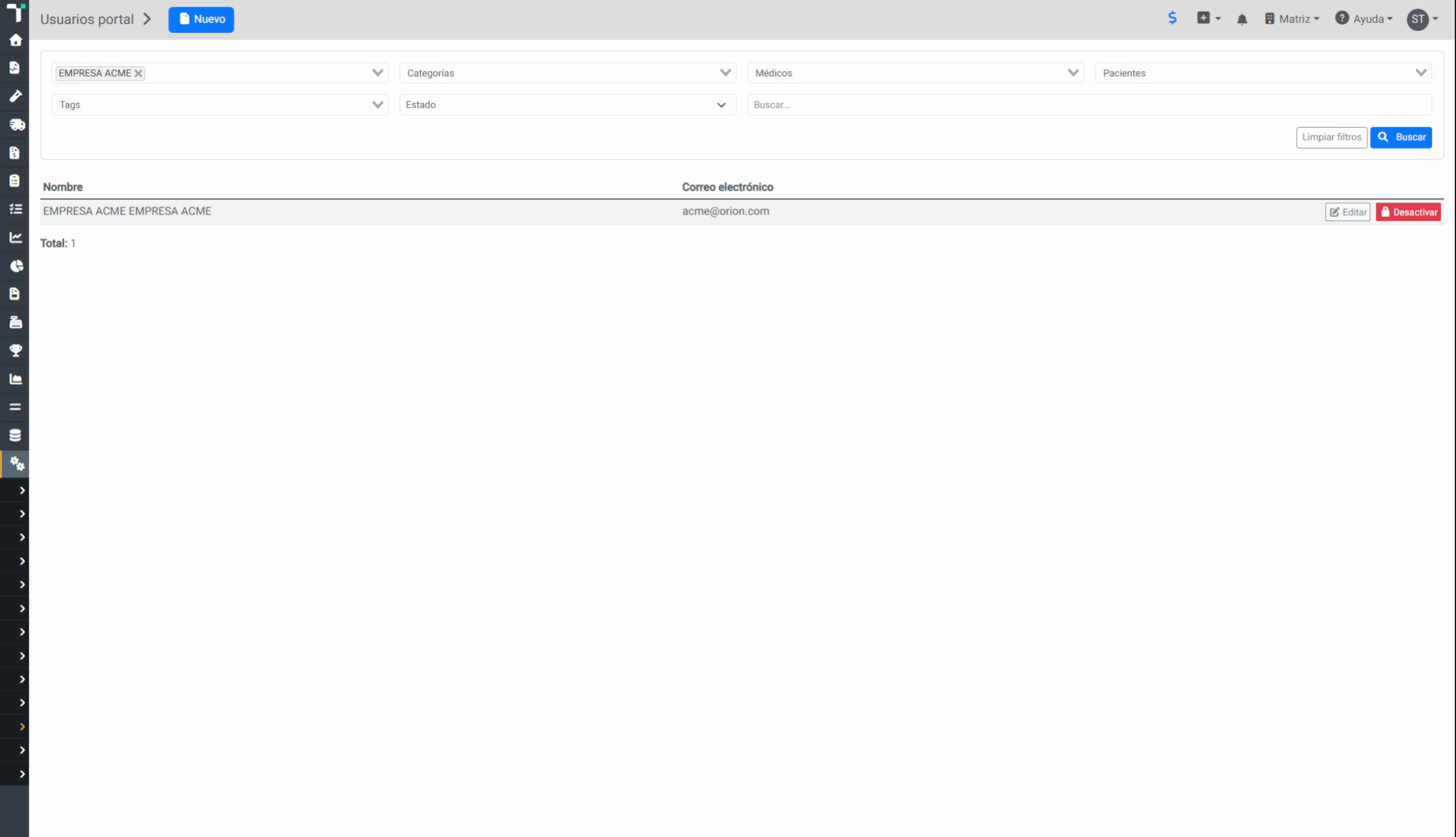Click the trophy icon in sidebar
1456x837 pixels.
[x=15, y=350]
